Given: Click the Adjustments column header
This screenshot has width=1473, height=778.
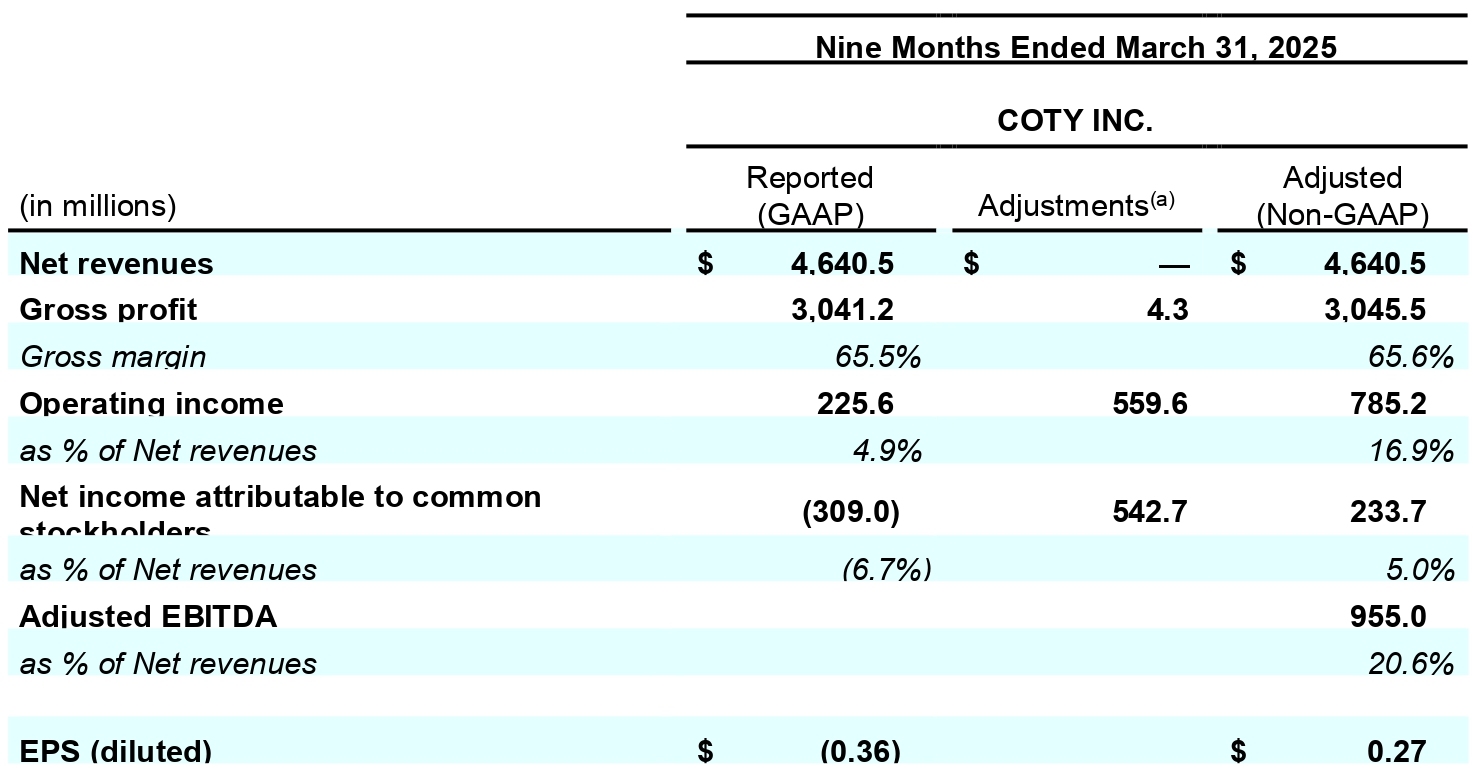Looking at the screenshot, I should click(1076, 204).
